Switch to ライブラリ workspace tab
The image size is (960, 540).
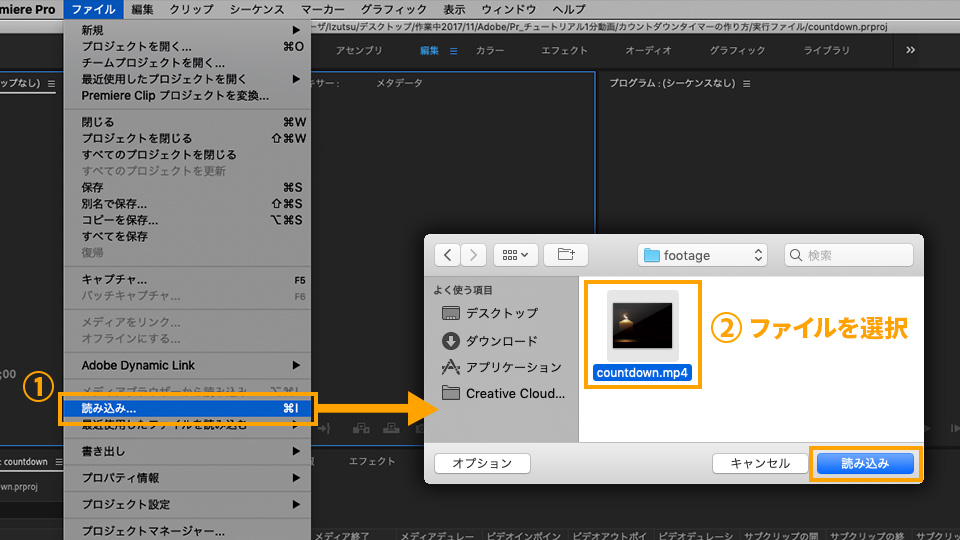tap(827, 50)
